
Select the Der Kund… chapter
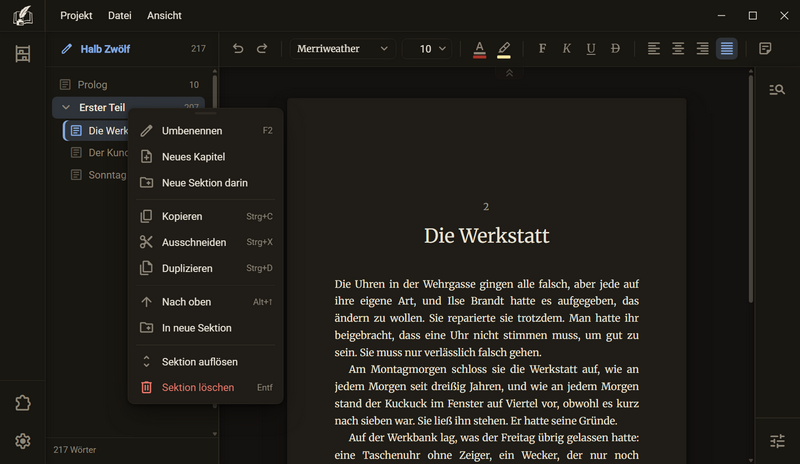(96, 153)
